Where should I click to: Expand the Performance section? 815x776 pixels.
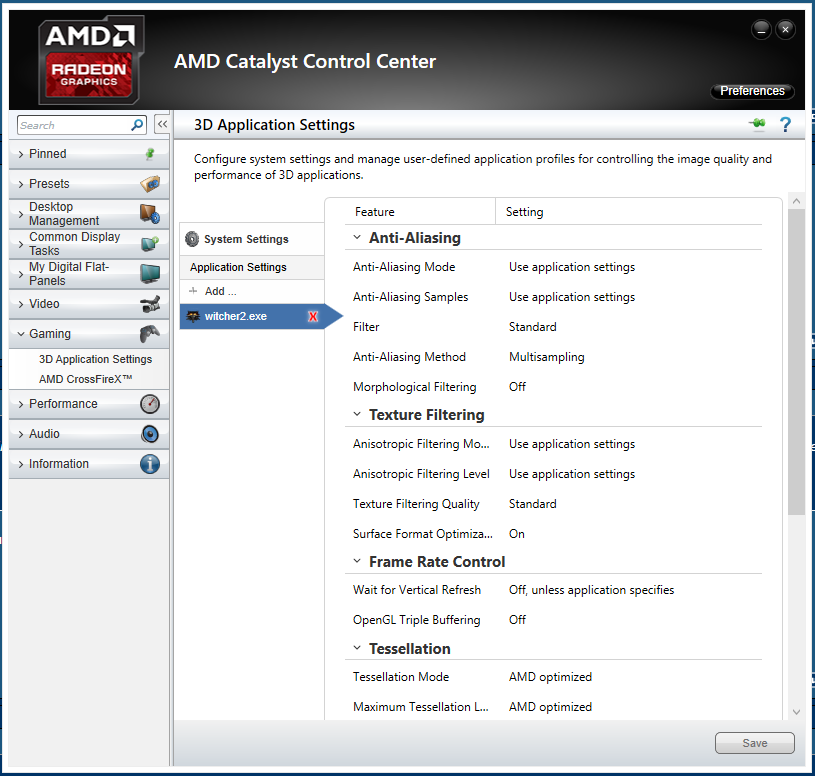point(21,404)
